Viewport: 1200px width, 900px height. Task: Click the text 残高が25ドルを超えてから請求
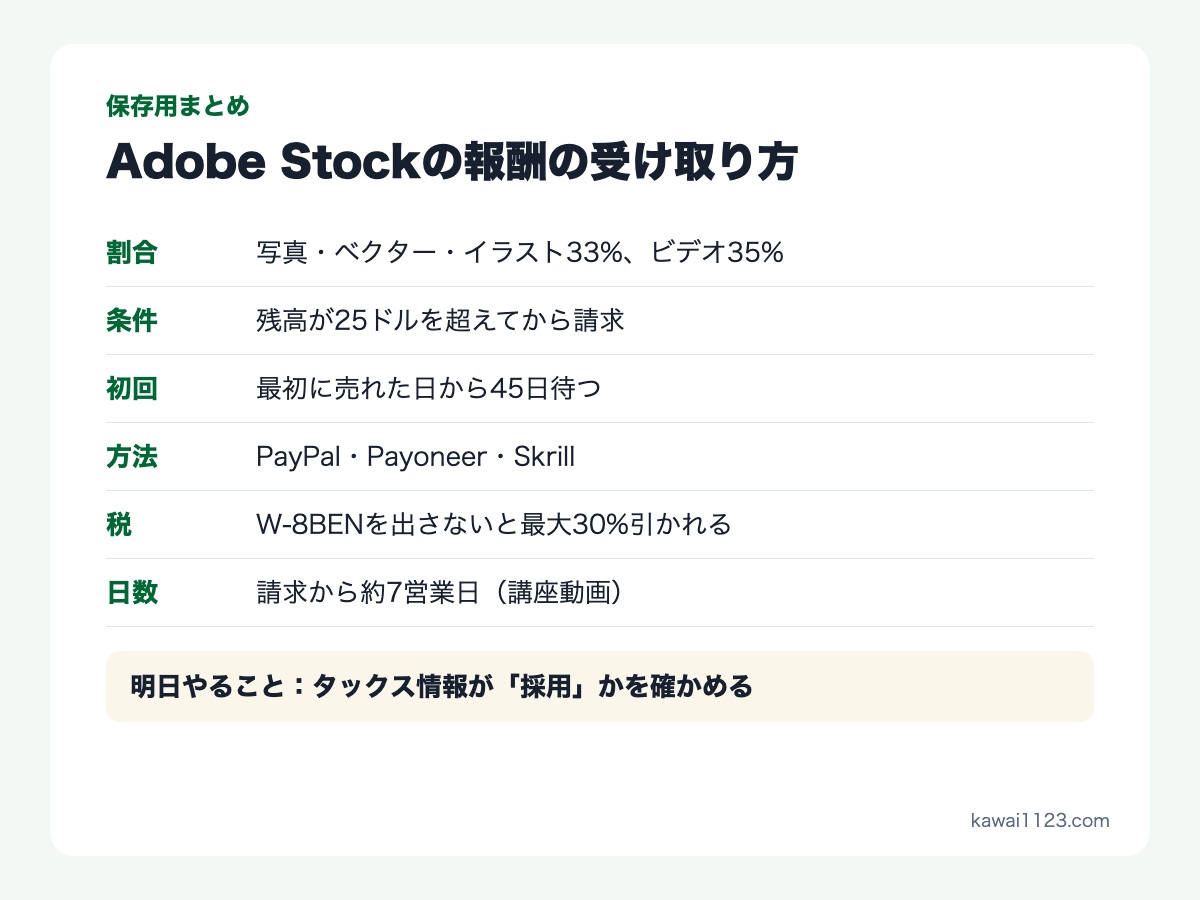coord(441,321)
